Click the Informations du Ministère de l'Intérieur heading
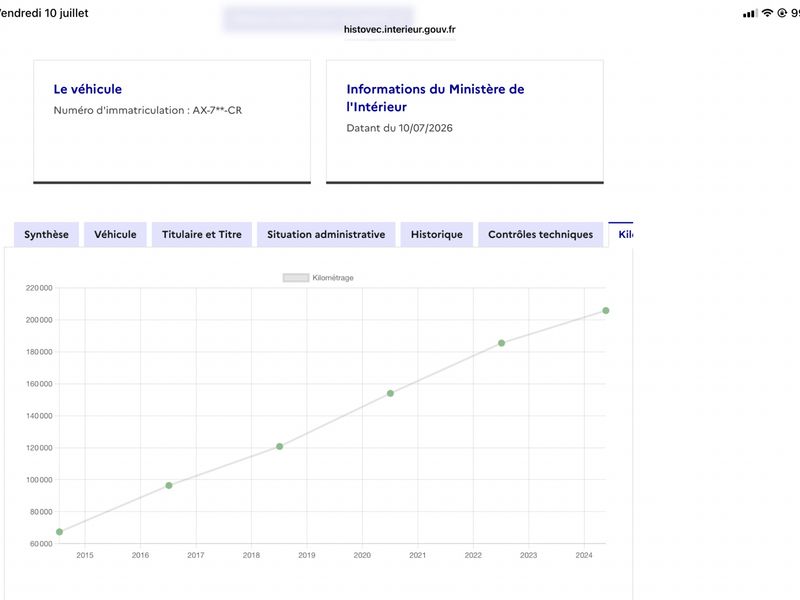 [x=435, y=98]
